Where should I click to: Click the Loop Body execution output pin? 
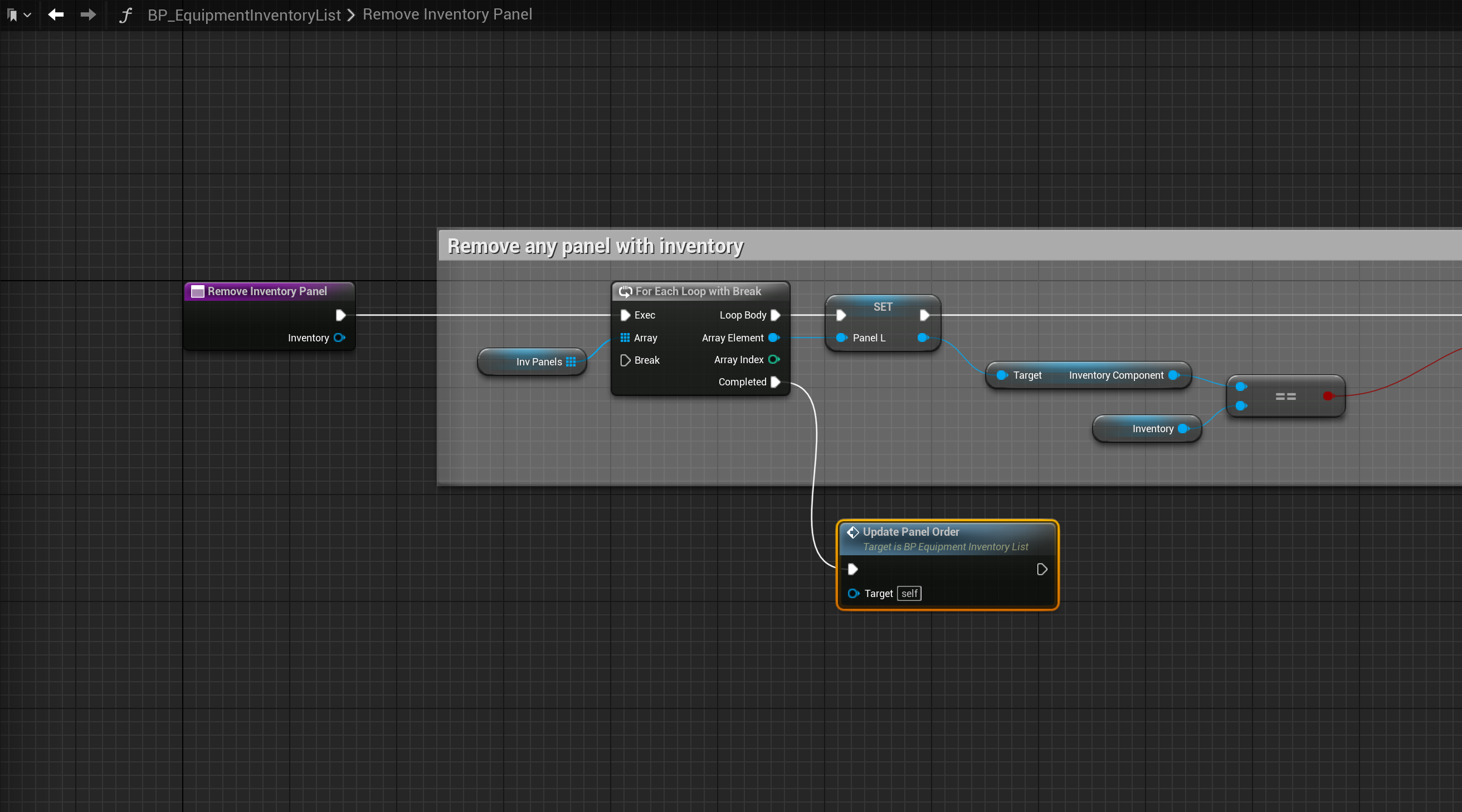(775, 315)
